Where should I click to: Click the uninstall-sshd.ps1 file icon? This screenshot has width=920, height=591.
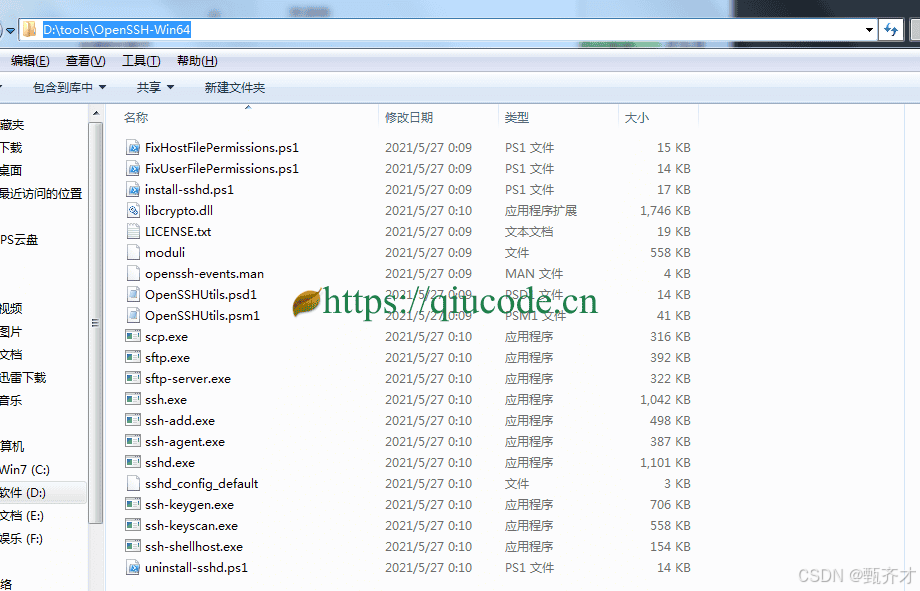[133, 568]
